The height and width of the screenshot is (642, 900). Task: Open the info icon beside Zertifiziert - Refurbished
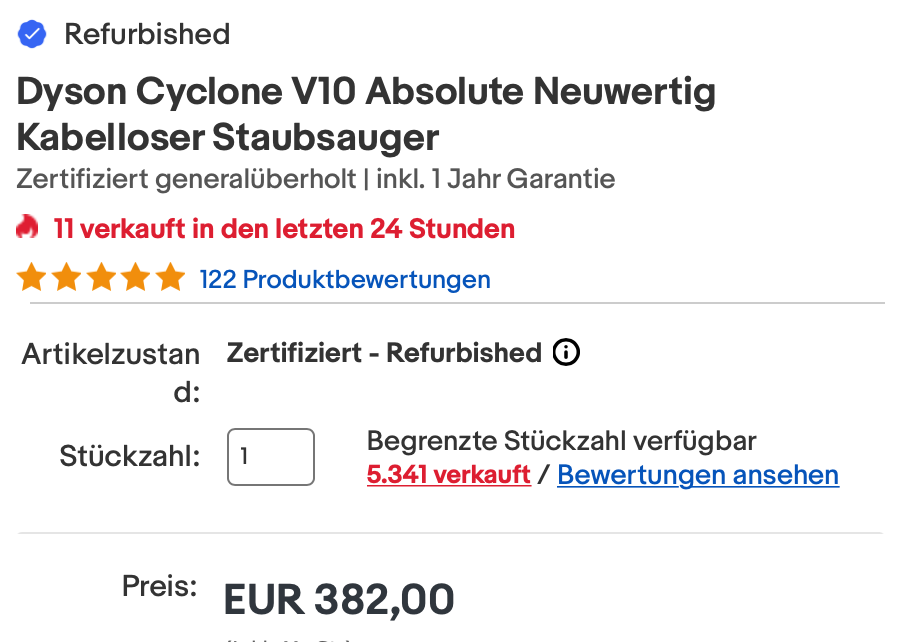coord(566,353)
